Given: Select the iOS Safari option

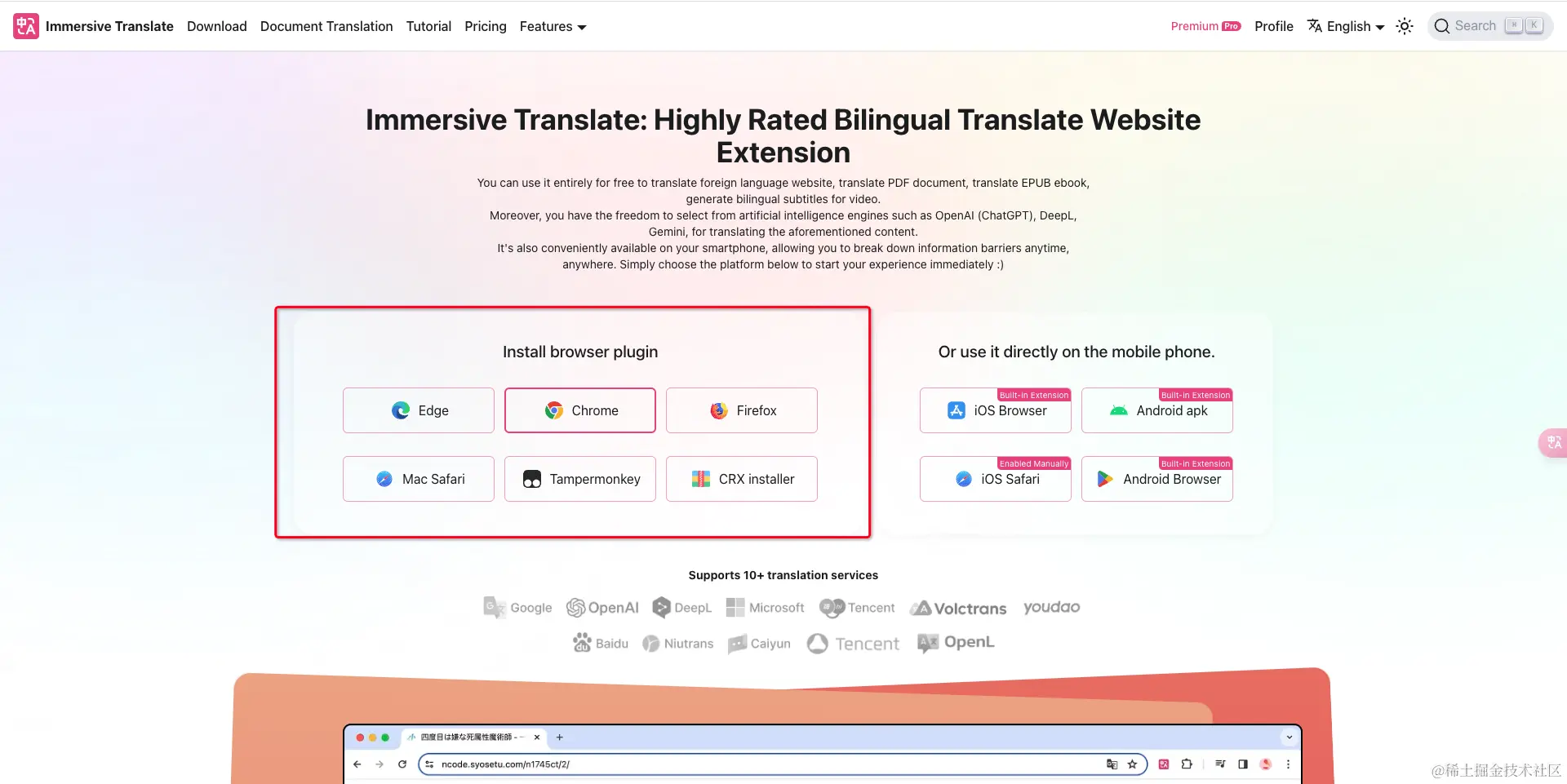Looking at the screenshot, I should pos(996,479).
